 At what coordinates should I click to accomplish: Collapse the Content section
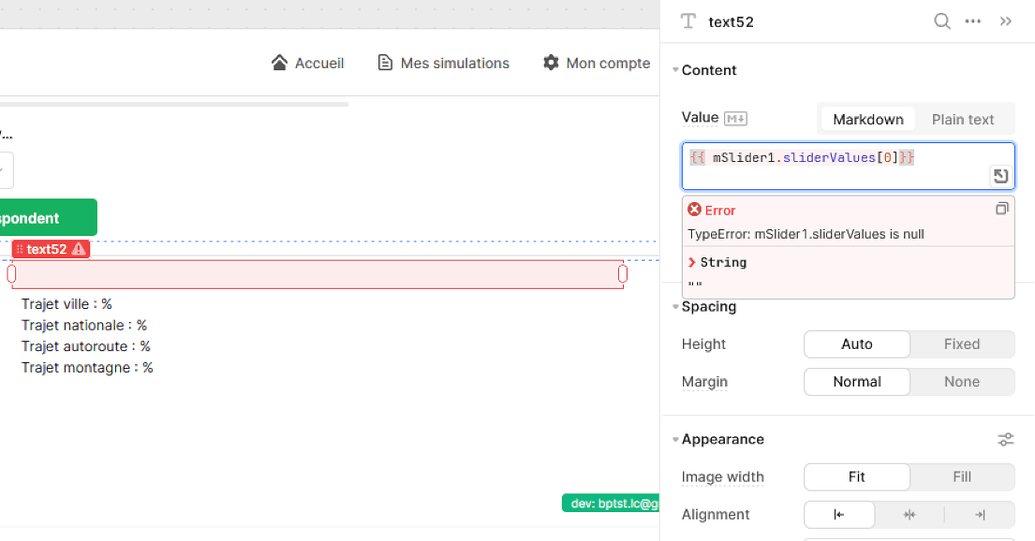(675, 70)
